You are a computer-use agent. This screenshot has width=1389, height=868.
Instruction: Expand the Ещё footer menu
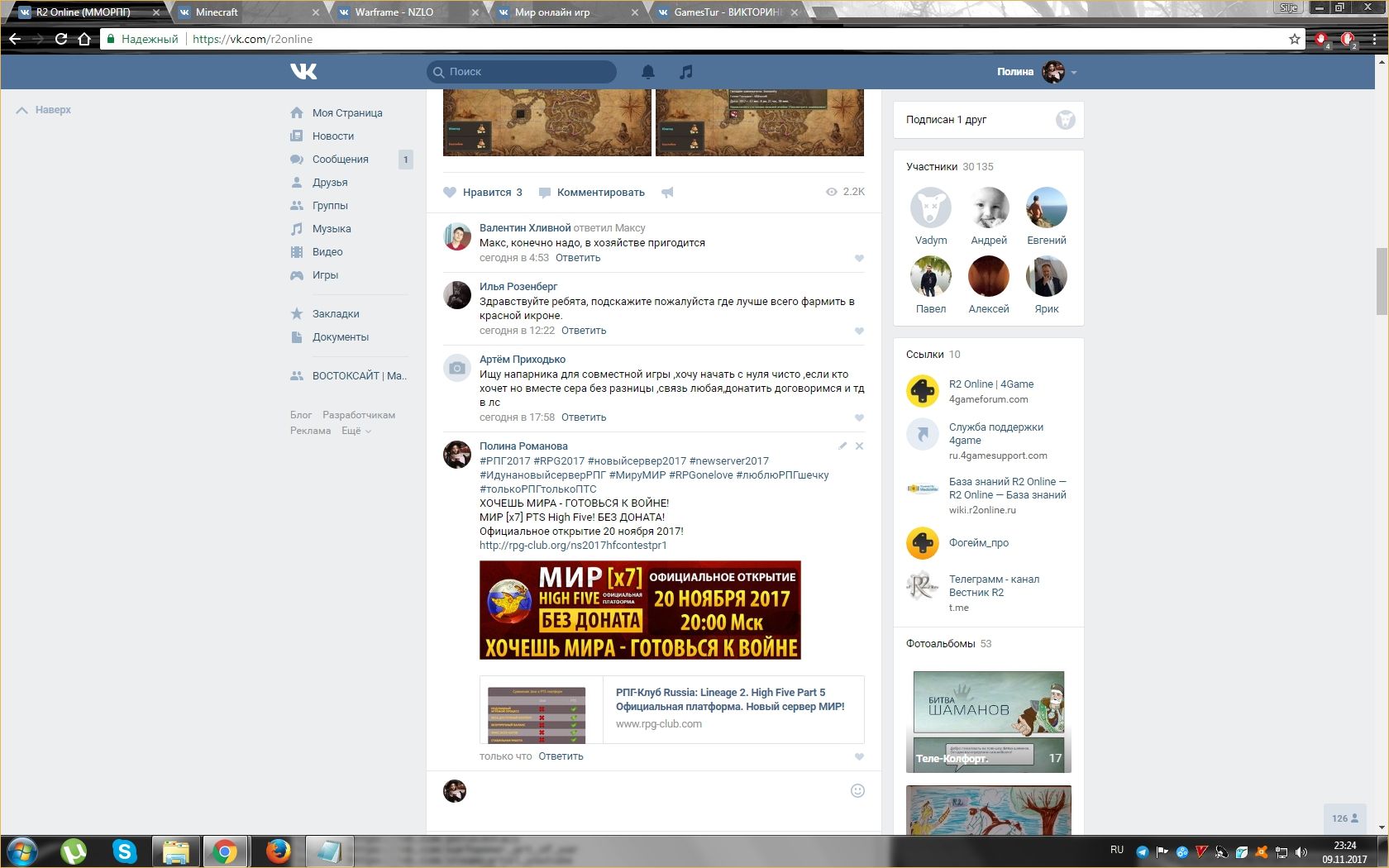(x=356, y=431)
